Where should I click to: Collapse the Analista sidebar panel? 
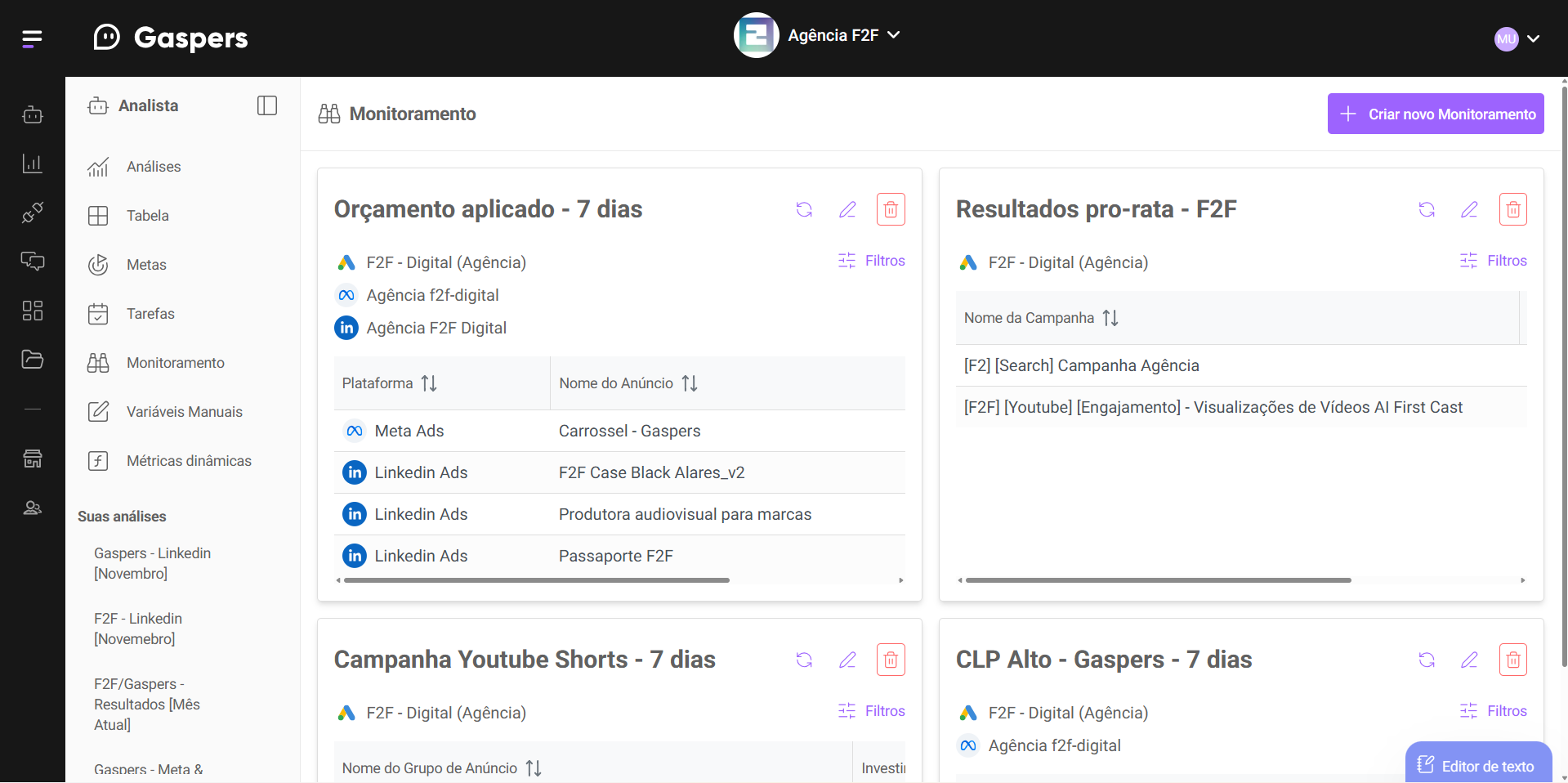click(x=266, y=105)
